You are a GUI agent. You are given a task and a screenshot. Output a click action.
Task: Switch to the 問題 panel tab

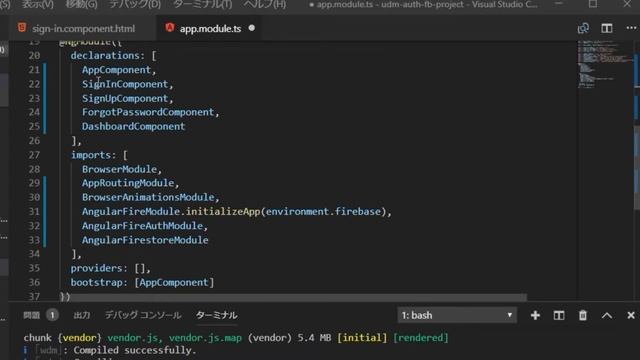31,315
